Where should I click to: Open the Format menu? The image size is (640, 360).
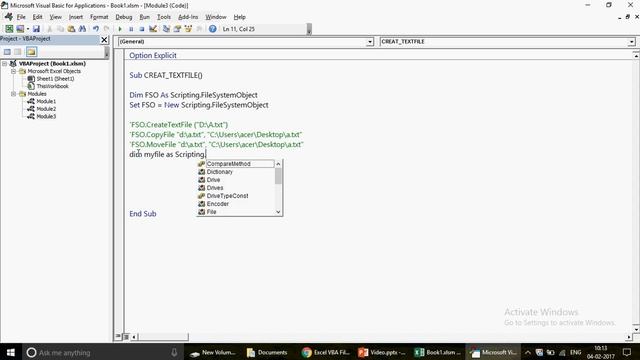[x=99, y=17]
